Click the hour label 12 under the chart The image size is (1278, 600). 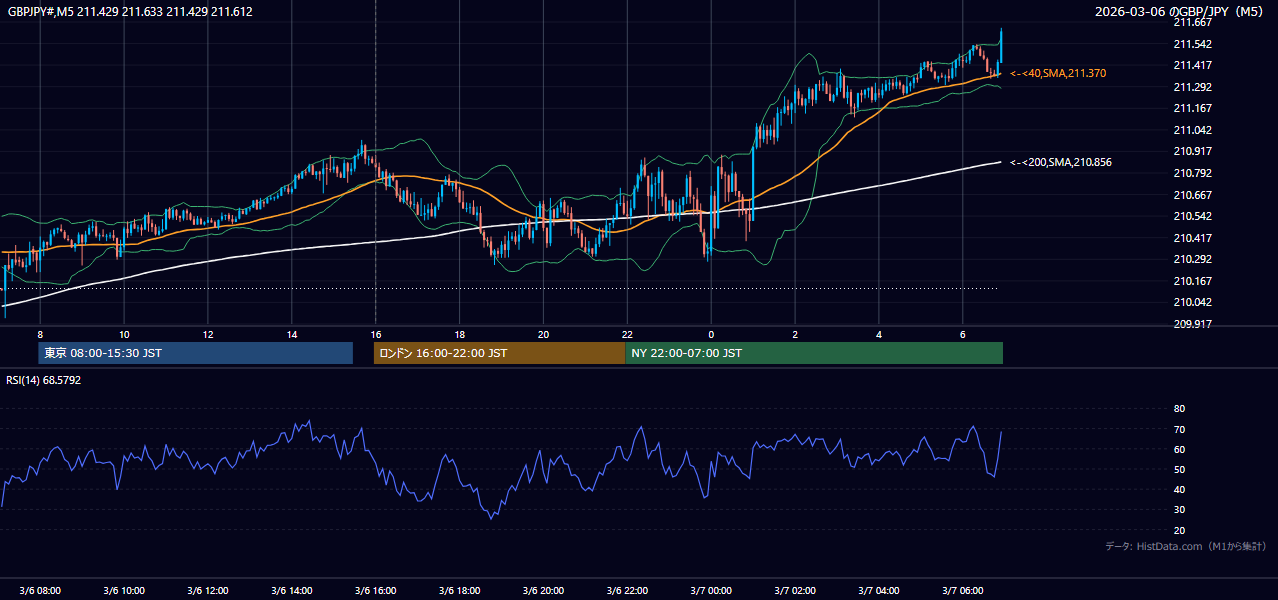pyautogui.click(x=208, y=334)
